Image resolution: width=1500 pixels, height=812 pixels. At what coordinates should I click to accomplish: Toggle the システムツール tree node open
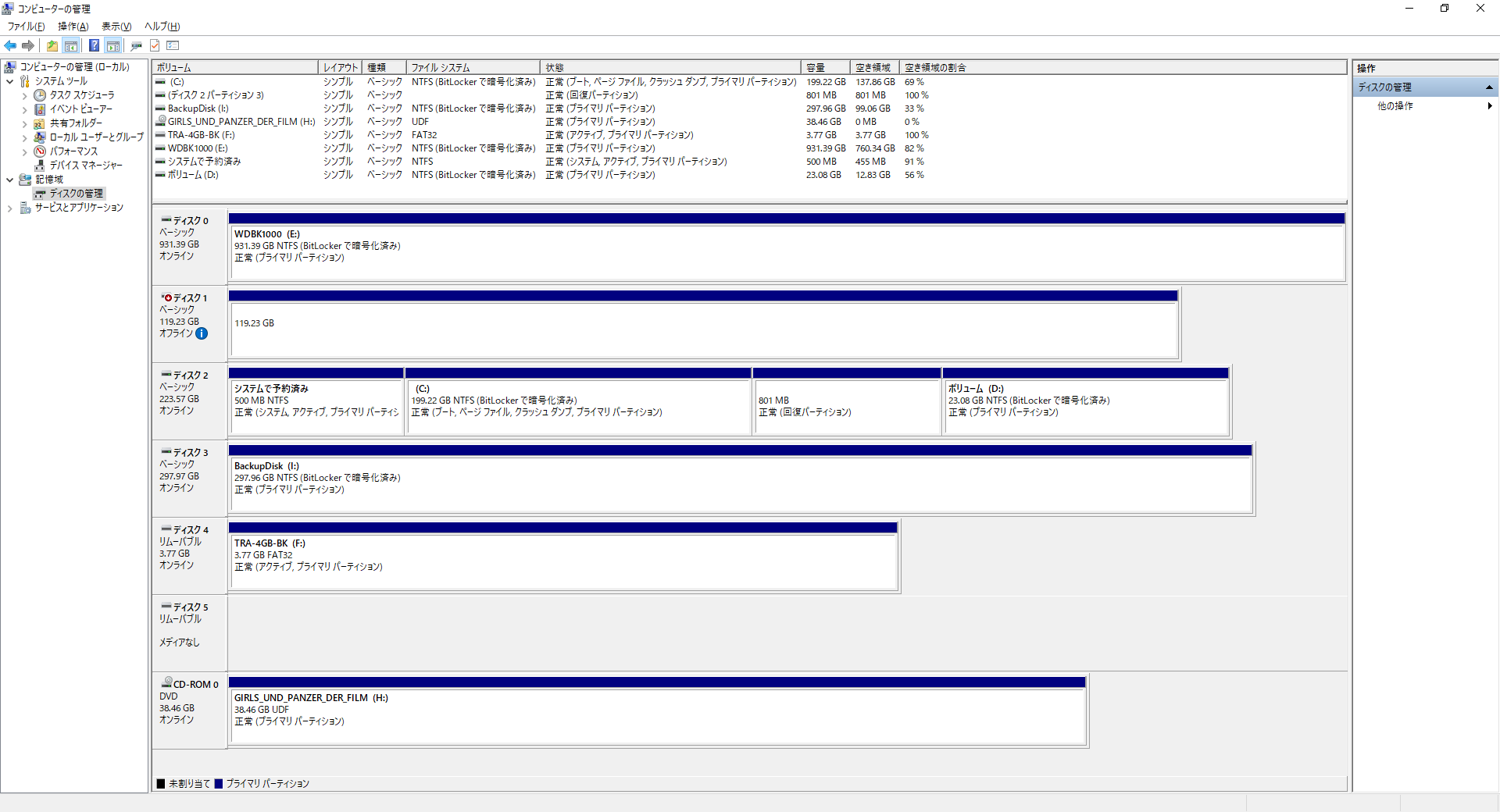click(10, 80)
